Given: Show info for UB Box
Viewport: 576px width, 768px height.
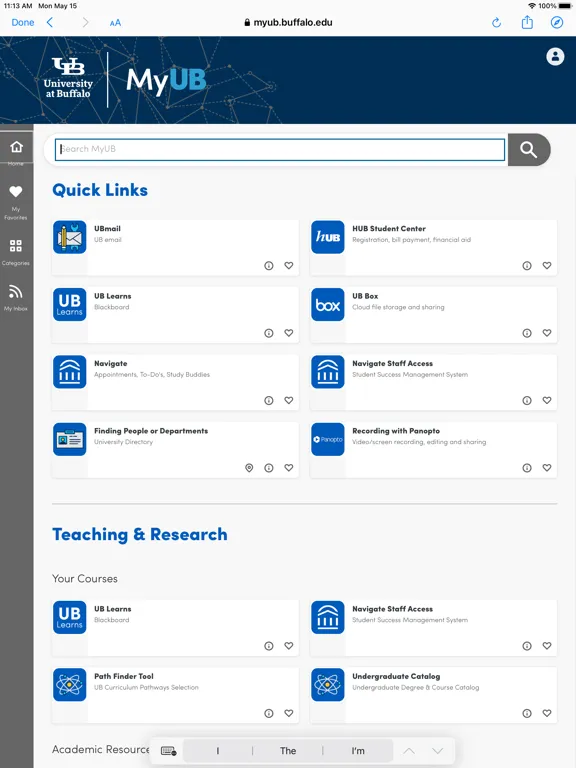Looking at the screenshot, I should coord(527,333).
